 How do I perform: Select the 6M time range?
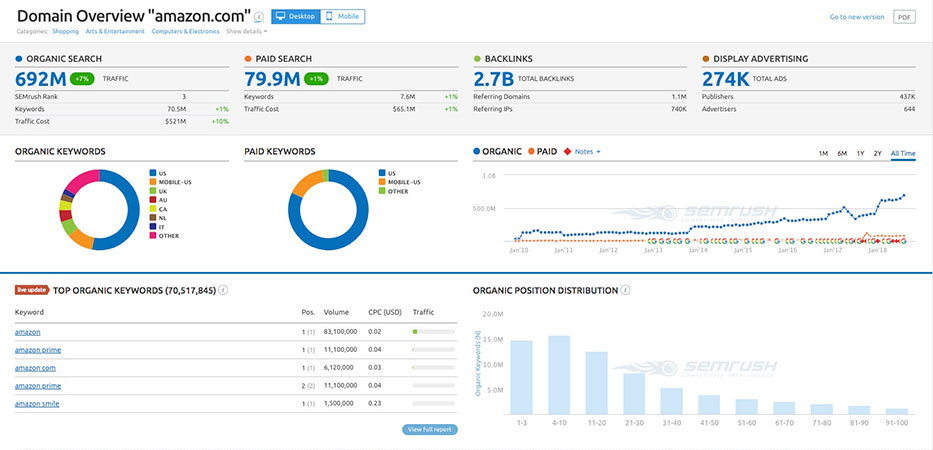point(842,154)
